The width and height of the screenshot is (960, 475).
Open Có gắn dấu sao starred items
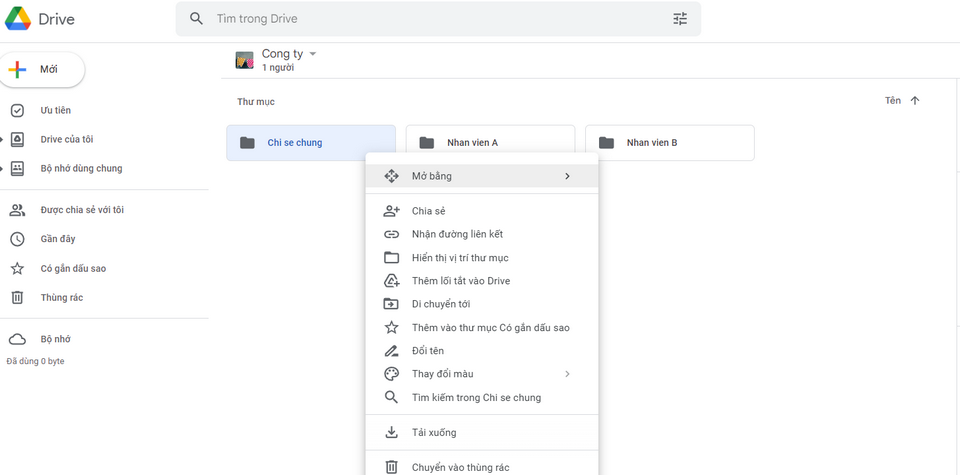(72, 268)
